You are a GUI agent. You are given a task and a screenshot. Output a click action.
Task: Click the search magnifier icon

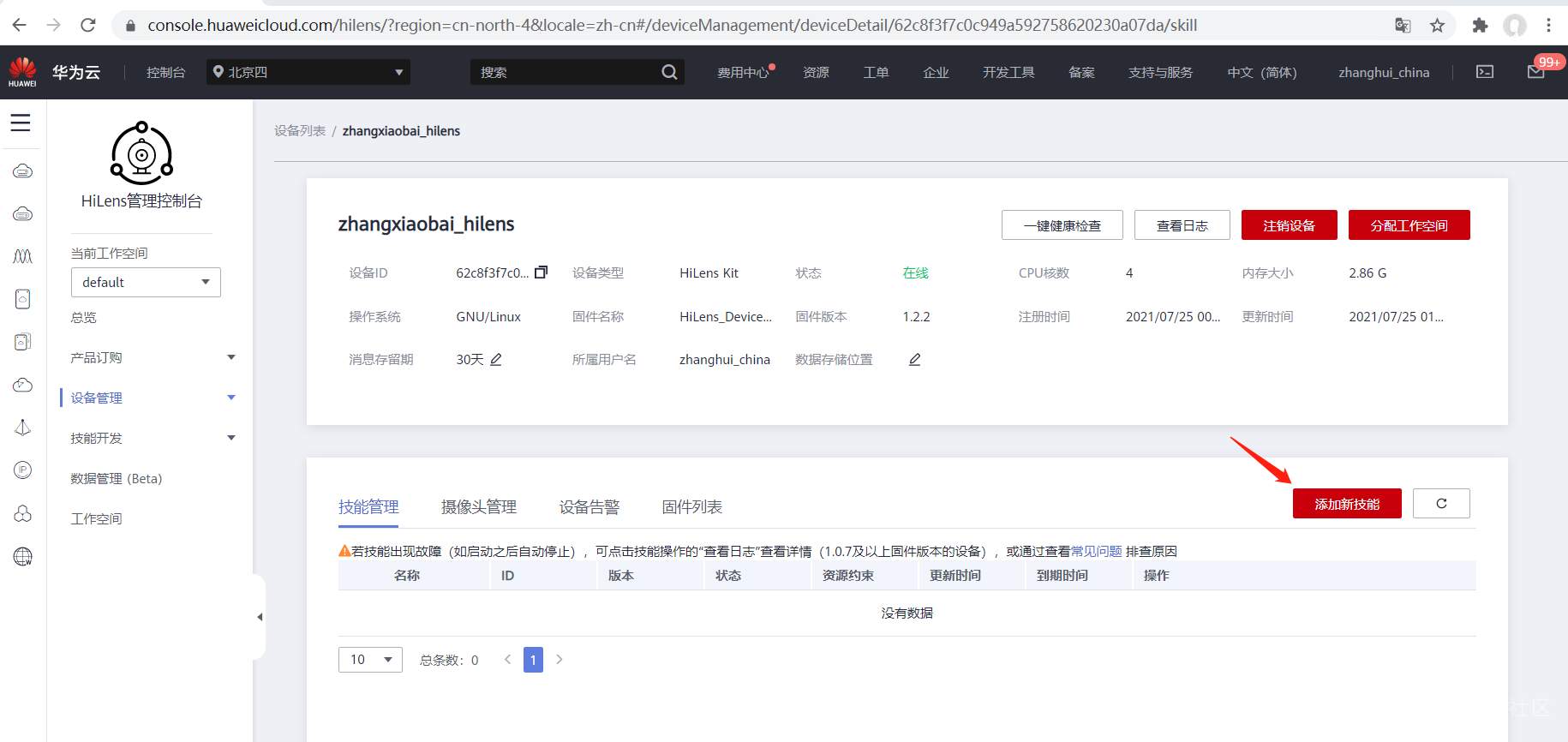coord(669,72)
